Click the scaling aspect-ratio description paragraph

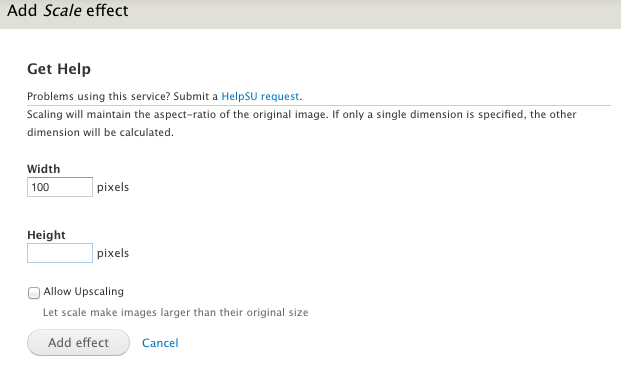click(301, 123)
